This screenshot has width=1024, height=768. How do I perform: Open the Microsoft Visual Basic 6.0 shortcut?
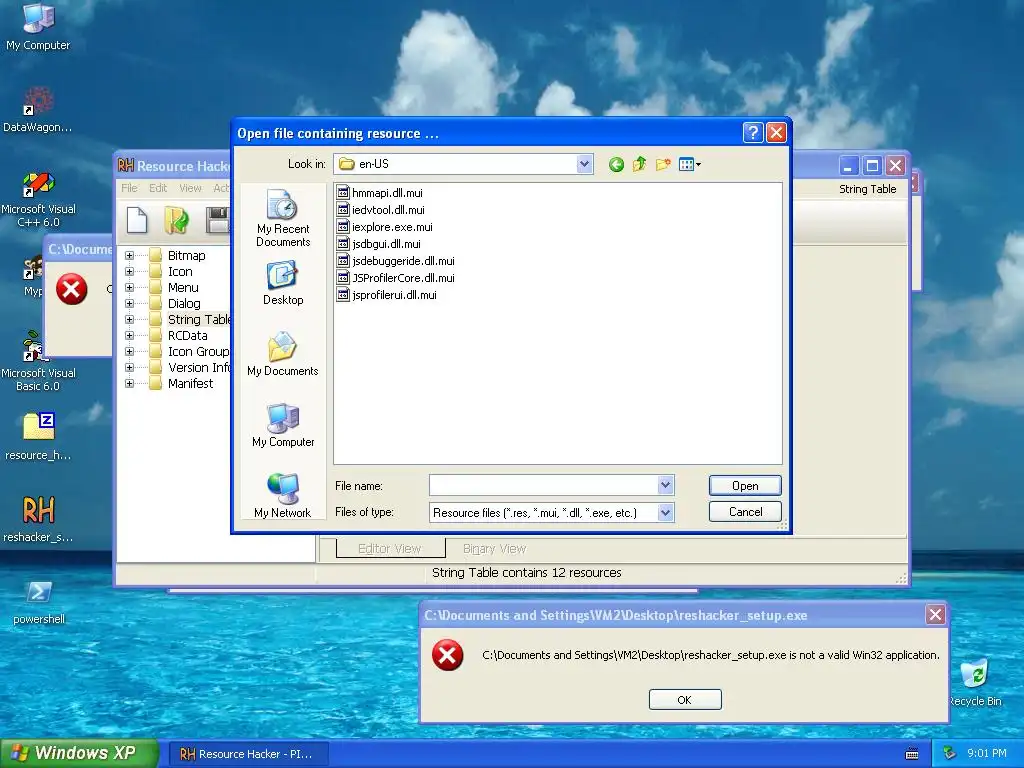38,362
